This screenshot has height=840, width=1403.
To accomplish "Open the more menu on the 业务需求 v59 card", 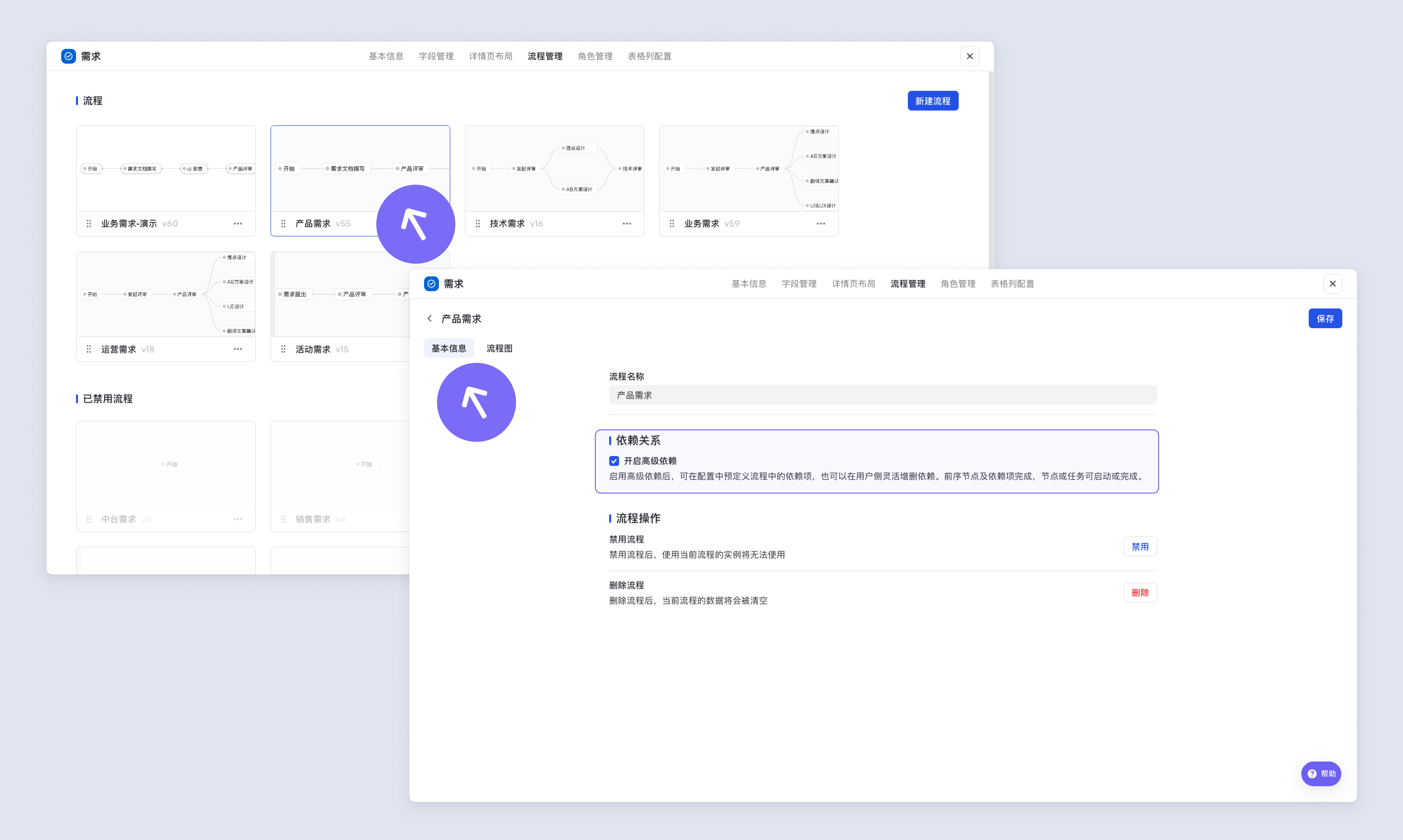I will (821, 224).
